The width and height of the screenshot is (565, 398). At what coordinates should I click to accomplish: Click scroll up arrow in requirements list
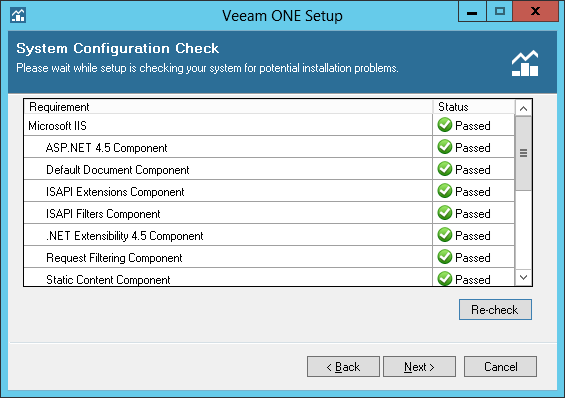tap(524, 108)
